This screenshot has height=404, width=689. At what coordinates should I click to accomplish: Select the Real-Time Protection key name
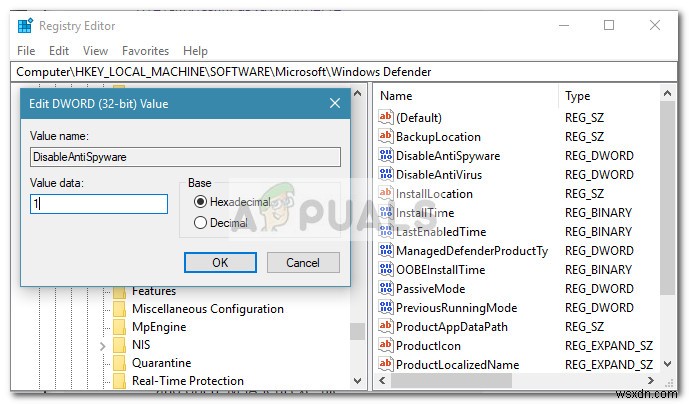point(188,381)
